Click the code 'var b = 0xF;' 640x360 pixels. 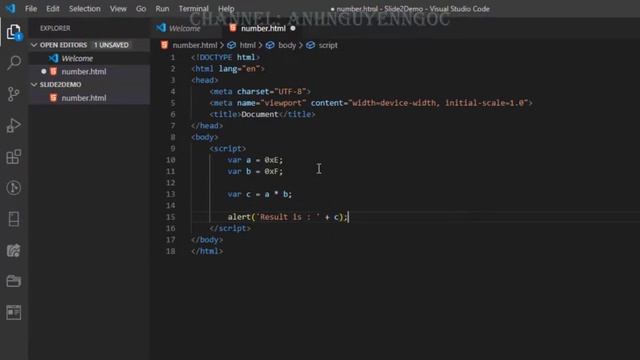[255, 171]
